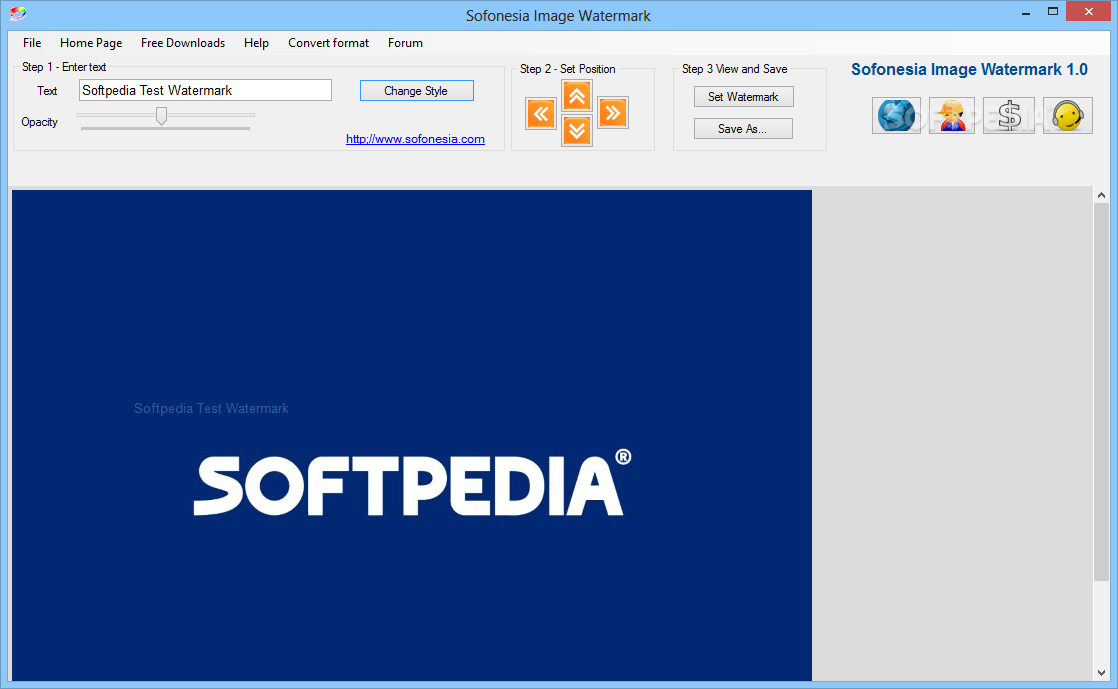The image size is (1118, 689).
Task: Move watermark left with double-arrow button
Action: tap(540, 113)
